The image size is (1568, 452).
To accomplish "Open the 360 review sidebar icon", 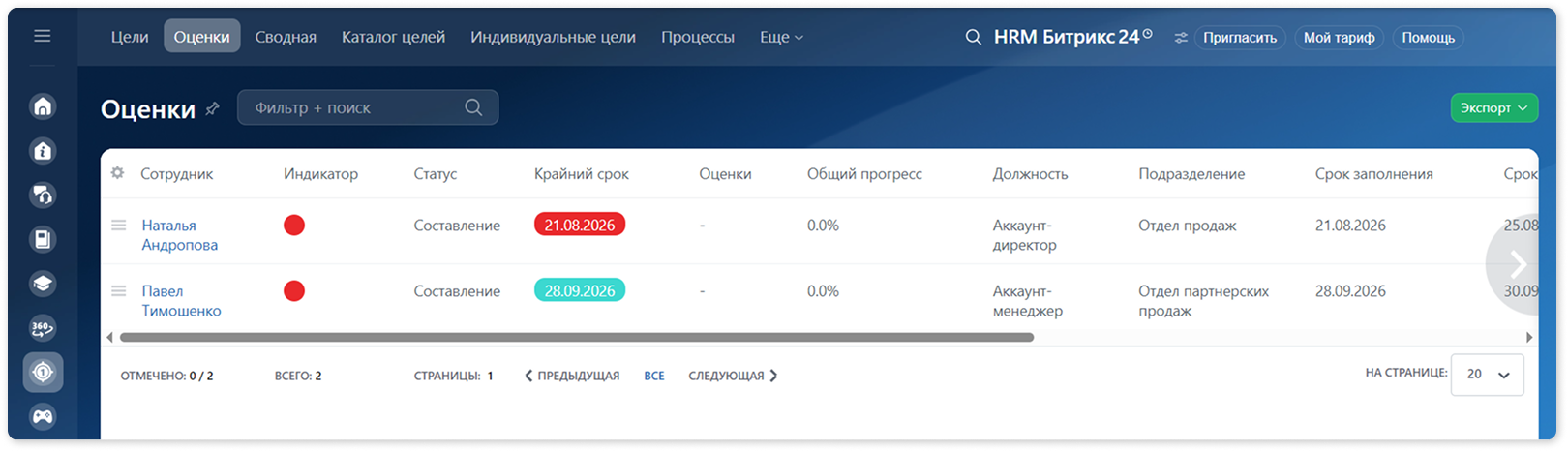I will [x=43, y=328].
